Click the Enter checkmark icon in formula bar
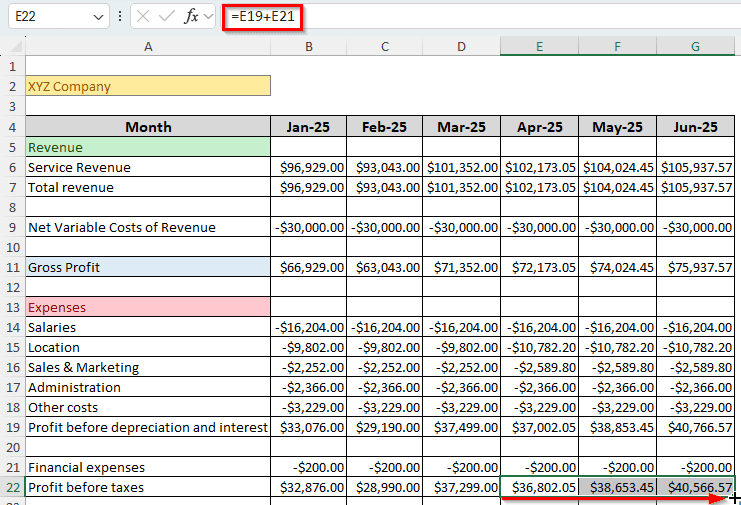The width and height of the screenshot is (741, 505). tap(166, 17)
